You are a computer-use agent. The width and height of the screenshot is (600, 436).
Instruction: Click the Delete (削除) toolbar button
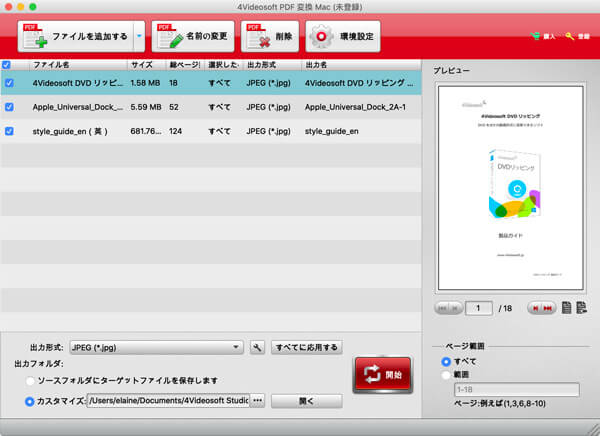coord(270,36)
